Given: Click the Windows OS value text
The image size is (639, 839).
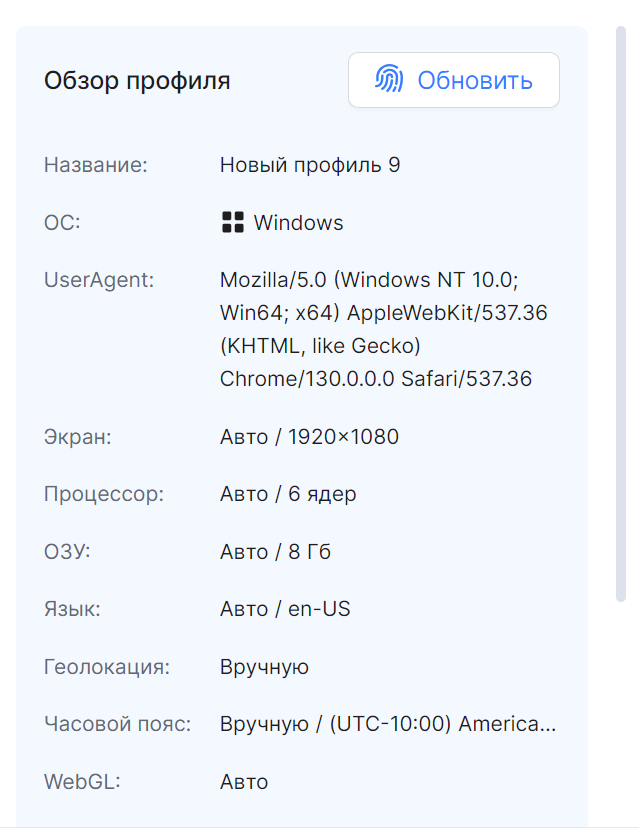Looking at the screenshot, I should 298,223.
